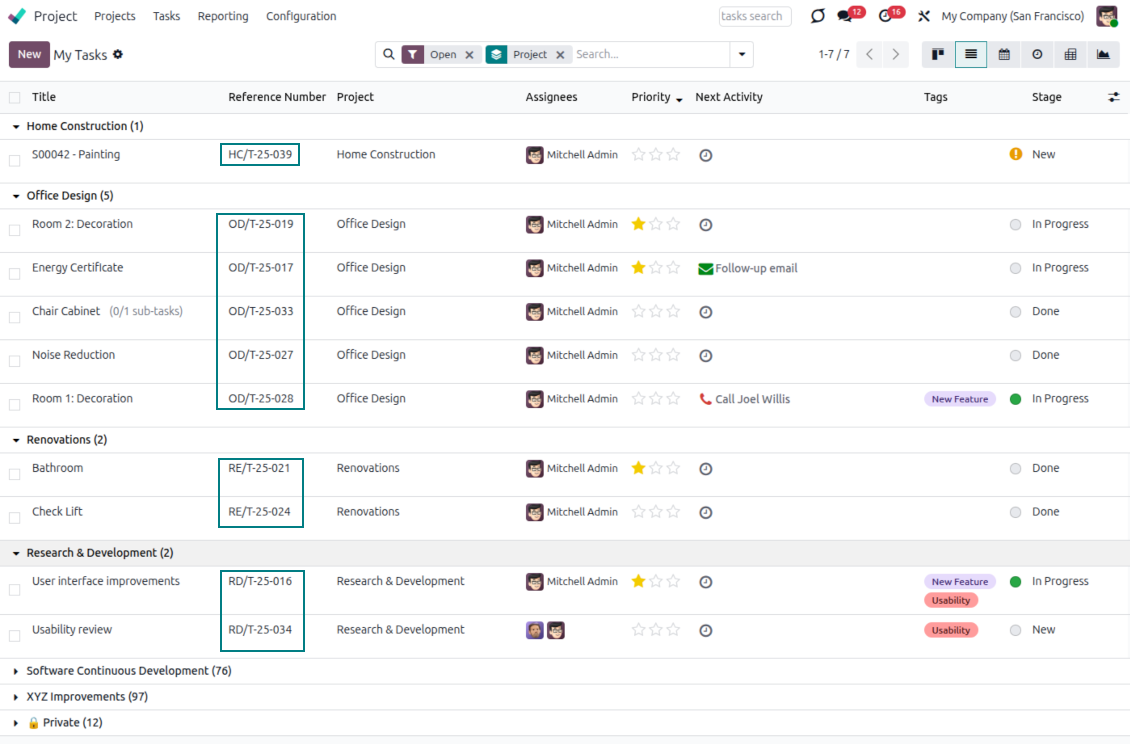This screenshot has width=1130, height=744.
Task: Open the search options dropdown arrow
Action: click(x=741, y=54)
